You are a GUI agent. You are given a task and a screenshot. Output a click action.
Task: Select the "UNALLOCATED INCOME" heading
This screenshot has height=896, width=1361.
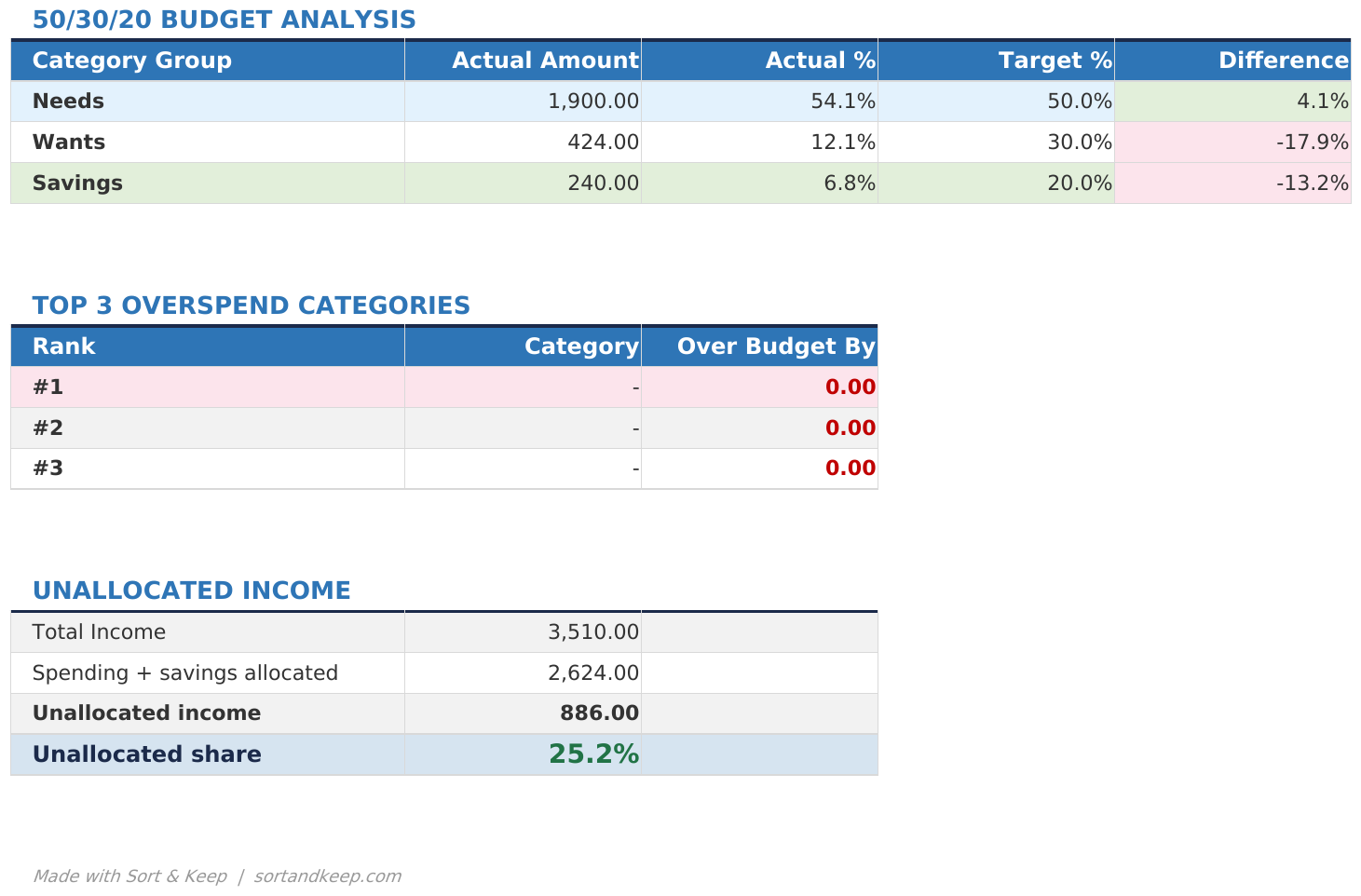191,591
